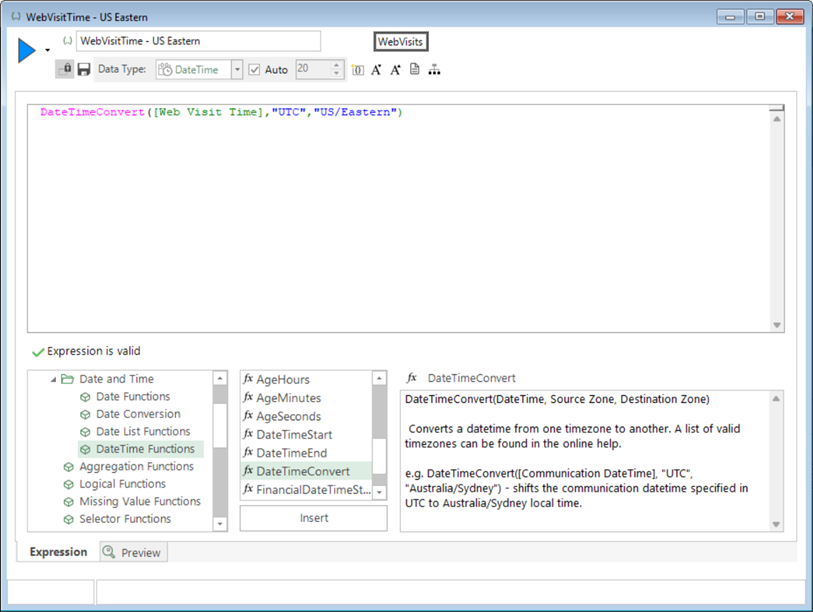Viewport: 813px width, 612px height.
Task: Click the expression name input field
Action: [198, 41]
